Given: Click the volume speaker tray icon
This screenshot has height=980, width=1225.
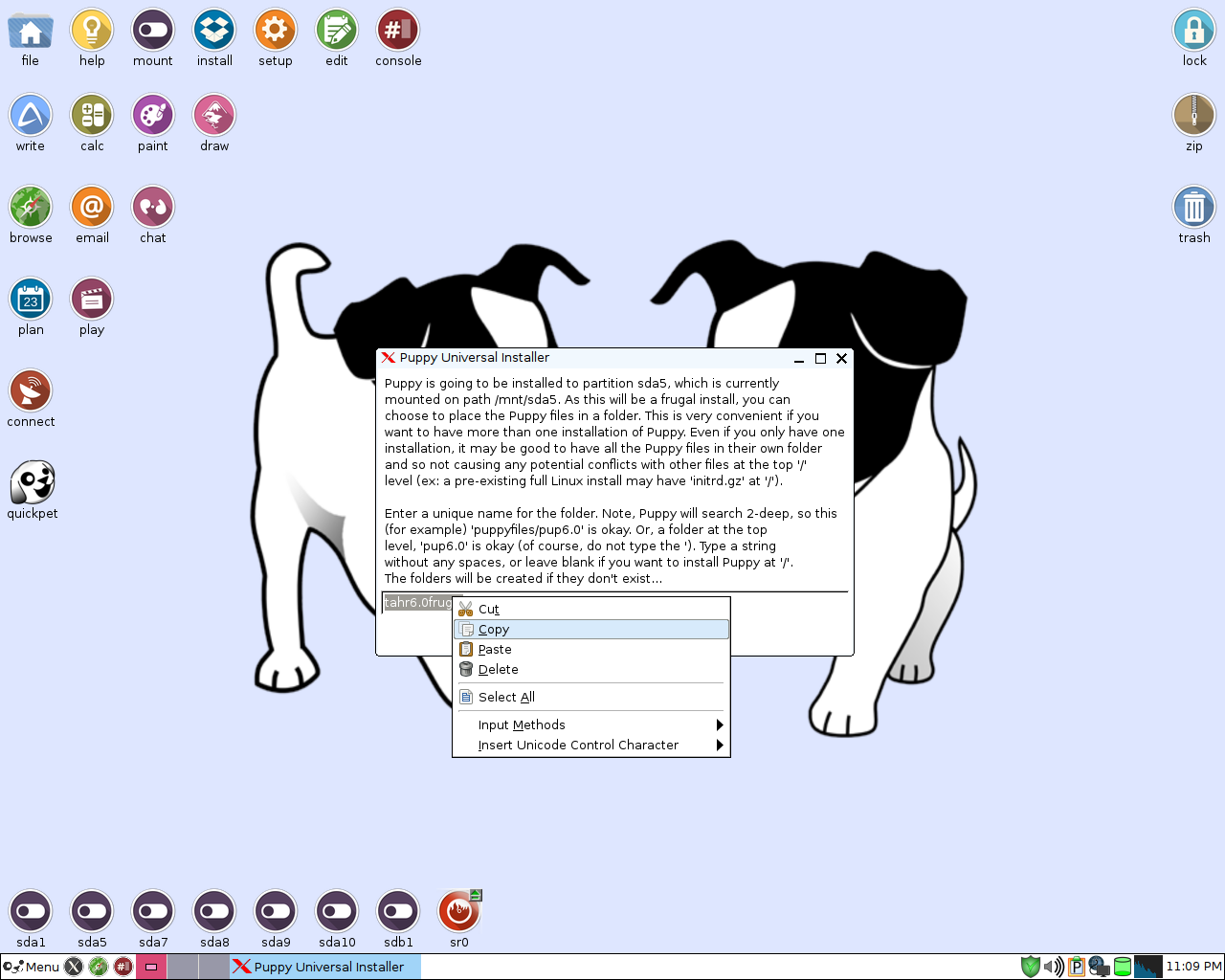Looking at the screenshot, I should [x=1054, y=967].
